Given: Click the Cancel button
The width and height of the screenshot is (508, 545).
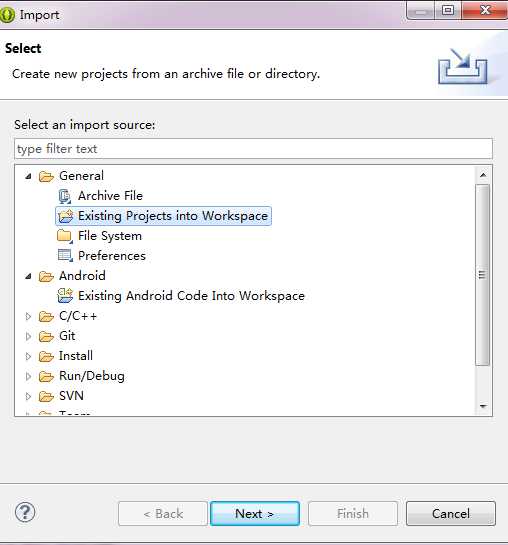Looking at the screenshot, I should click(451, 513).
